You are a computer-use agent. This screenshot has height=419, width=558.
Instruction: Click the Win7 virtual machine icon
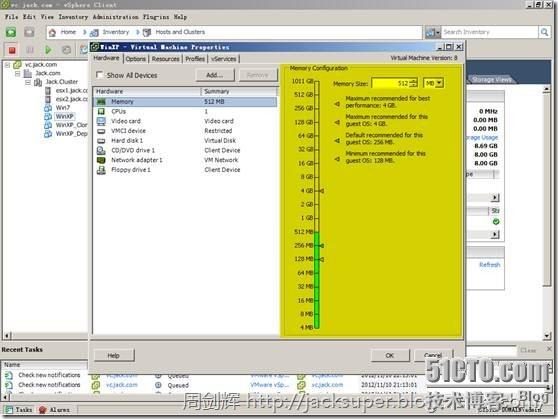[x=48, y=108]
